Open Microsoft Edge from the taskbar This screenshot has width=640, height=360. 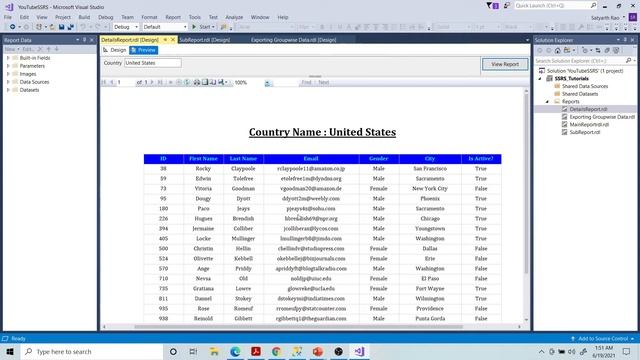point(235,351)
